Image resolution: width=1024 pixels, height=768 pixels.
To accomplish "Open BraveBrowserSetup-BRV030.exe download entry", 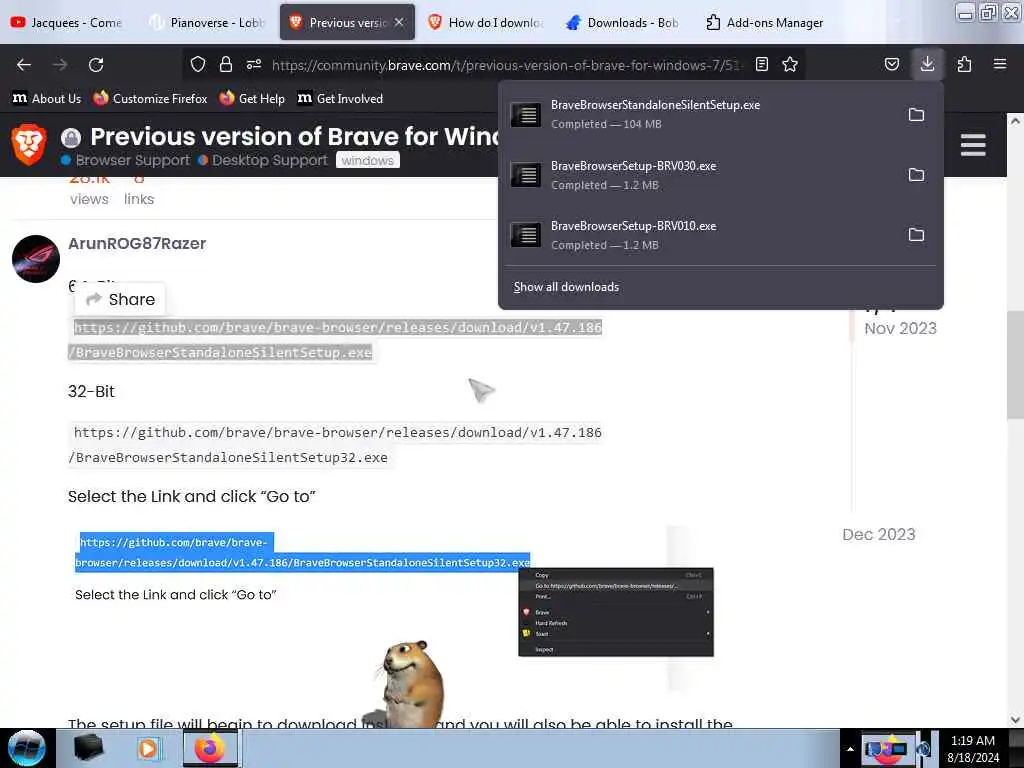I will [x=699, y=175].
